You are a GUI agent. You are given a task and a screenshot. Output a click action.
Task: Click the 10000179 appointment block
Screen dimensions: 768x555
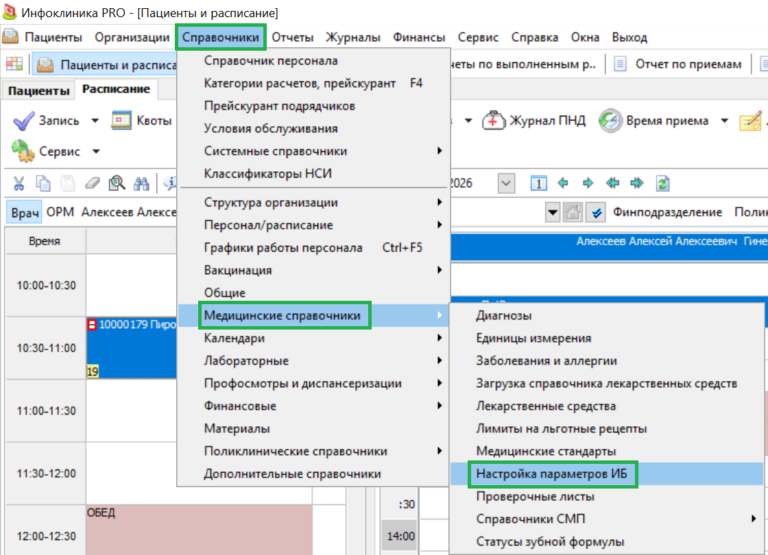pyautogui.click(x=132, y=348)
